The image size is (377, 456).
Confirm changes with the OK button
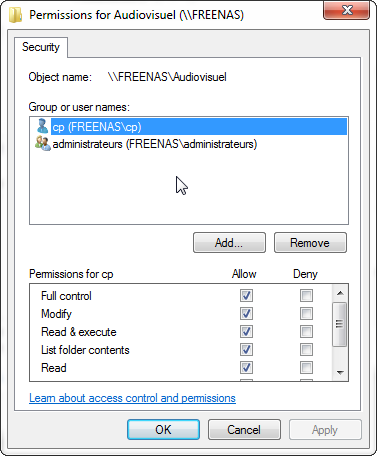163,429
